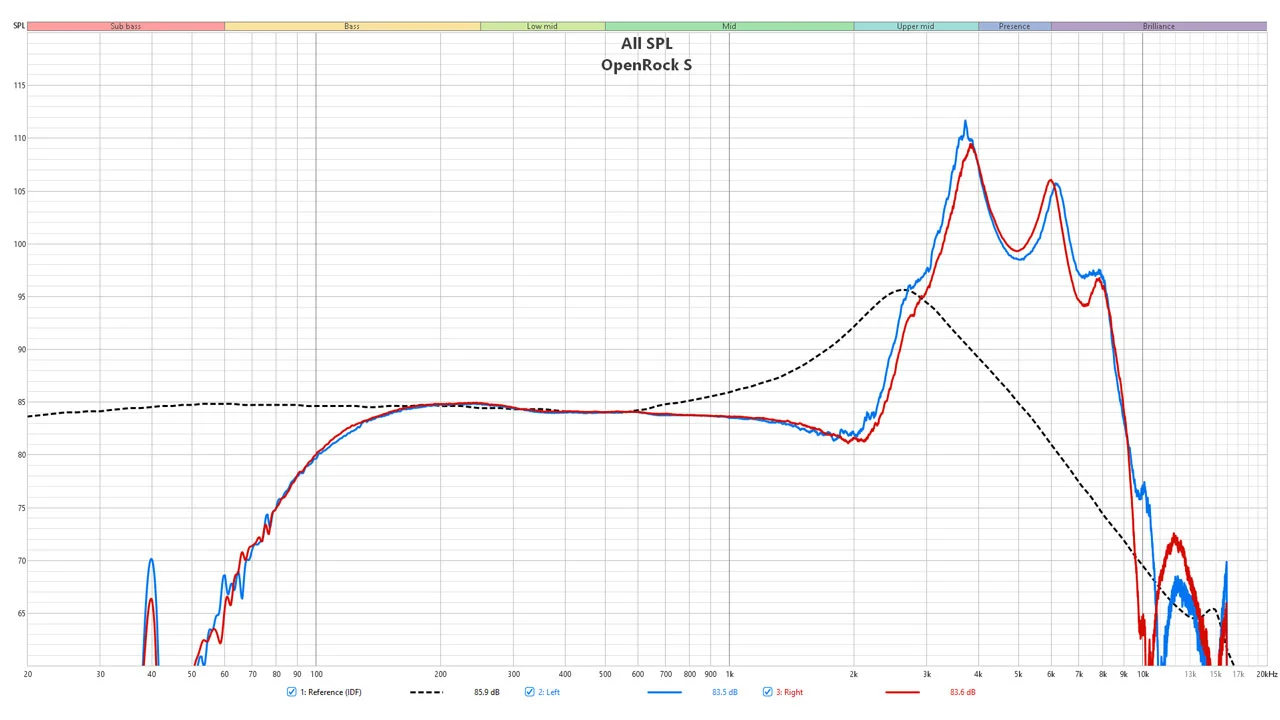The height and width of the screenshot is (720, 1280).
Task: Toggle the 1: Reference (IDF) trace checkbox
Action: pos(292,692)
